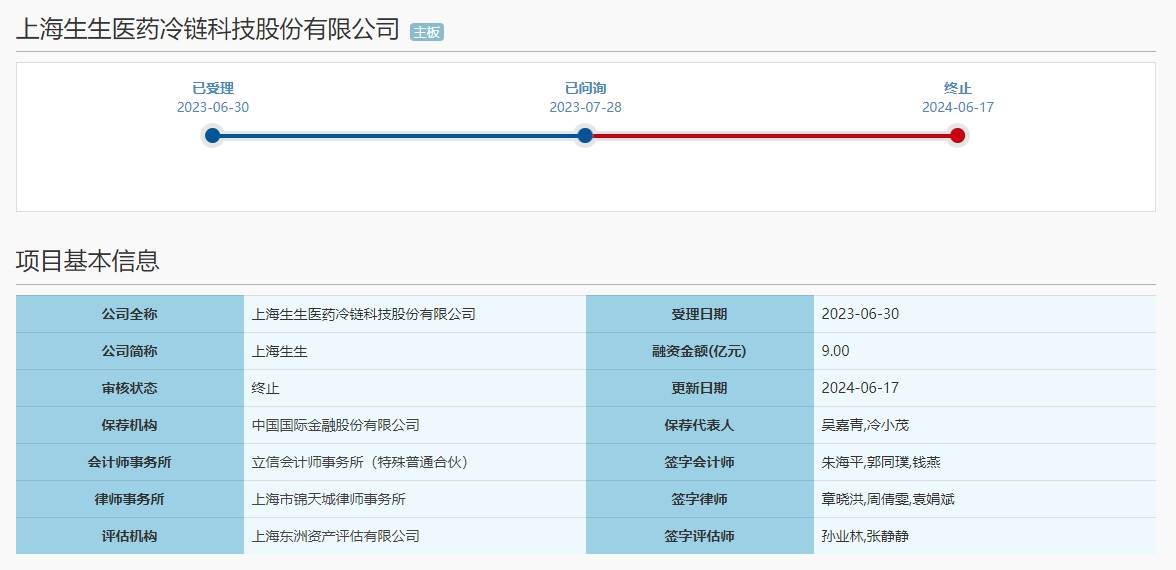Screen dimensions: 1176x570
Task: Click the red progress line segment
Action: point(771,135)
